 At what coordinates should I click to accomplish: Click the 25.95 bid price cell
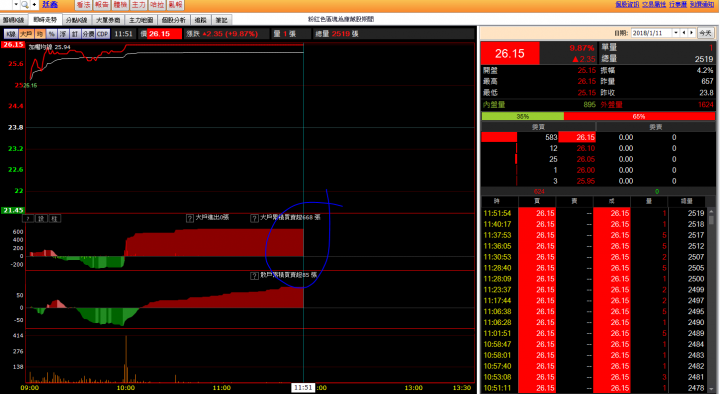[577, 181]
